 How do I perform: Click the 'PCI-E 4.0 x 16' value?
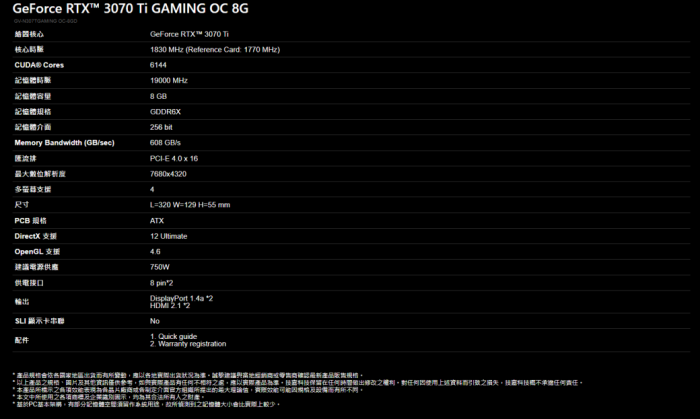tap(174, 158)
